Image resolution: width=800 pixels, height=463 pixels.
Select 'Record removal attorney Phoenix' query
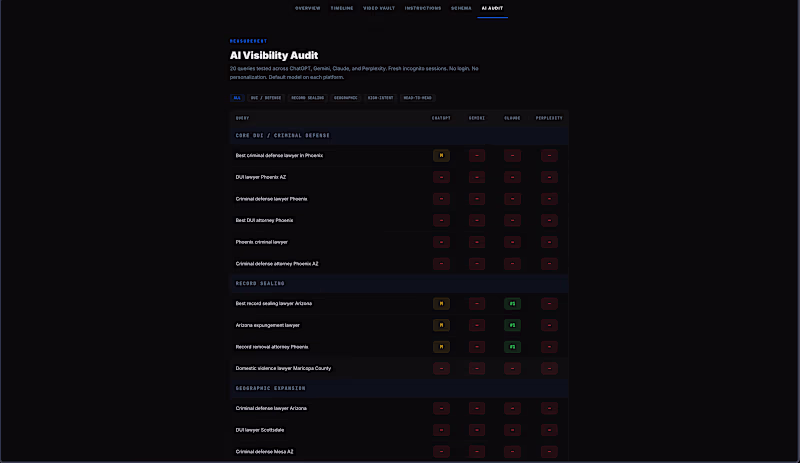(x=272, y=347)
